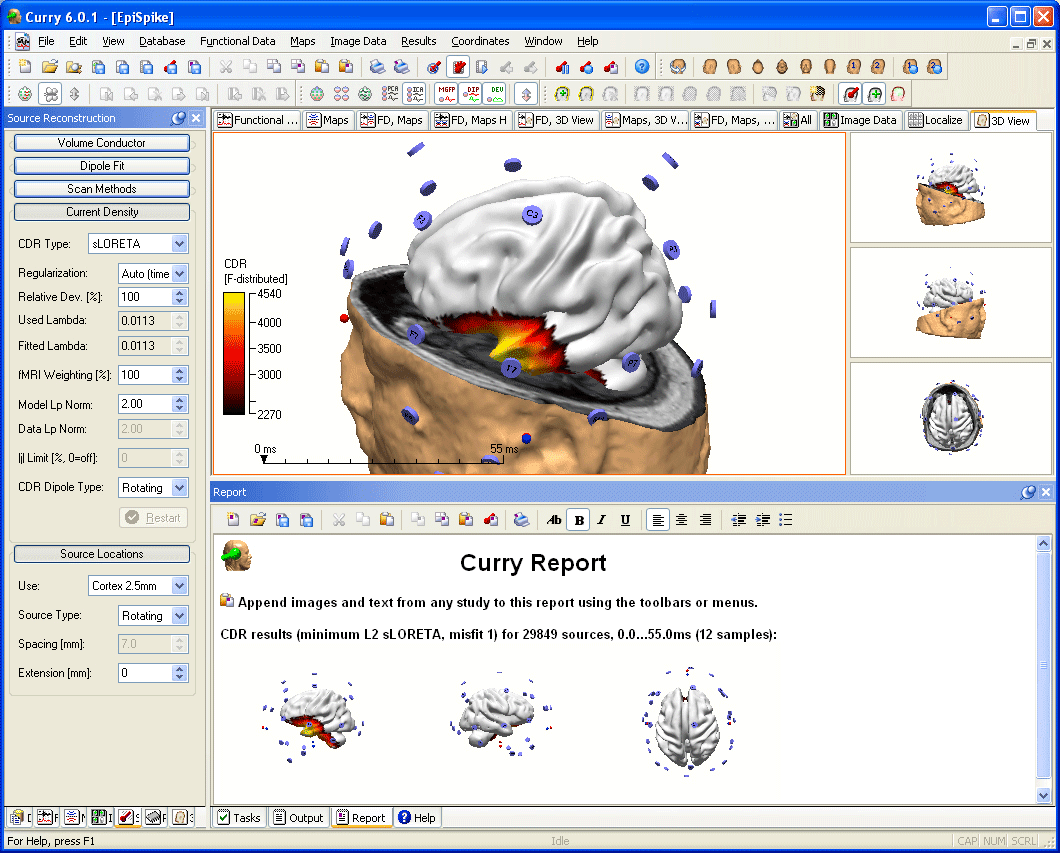Select the MGFP display icon
The image size is (1060, 853).
(x=446, y=94)
